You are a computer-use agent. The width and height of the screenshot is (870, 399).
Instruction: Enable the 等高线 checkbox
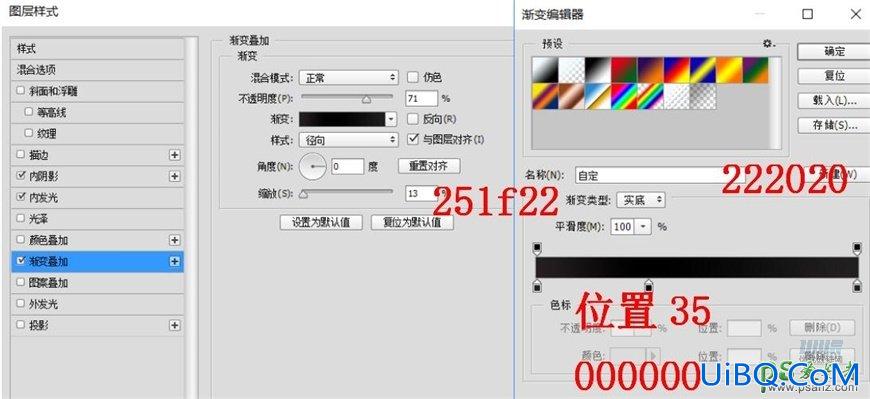29,112
